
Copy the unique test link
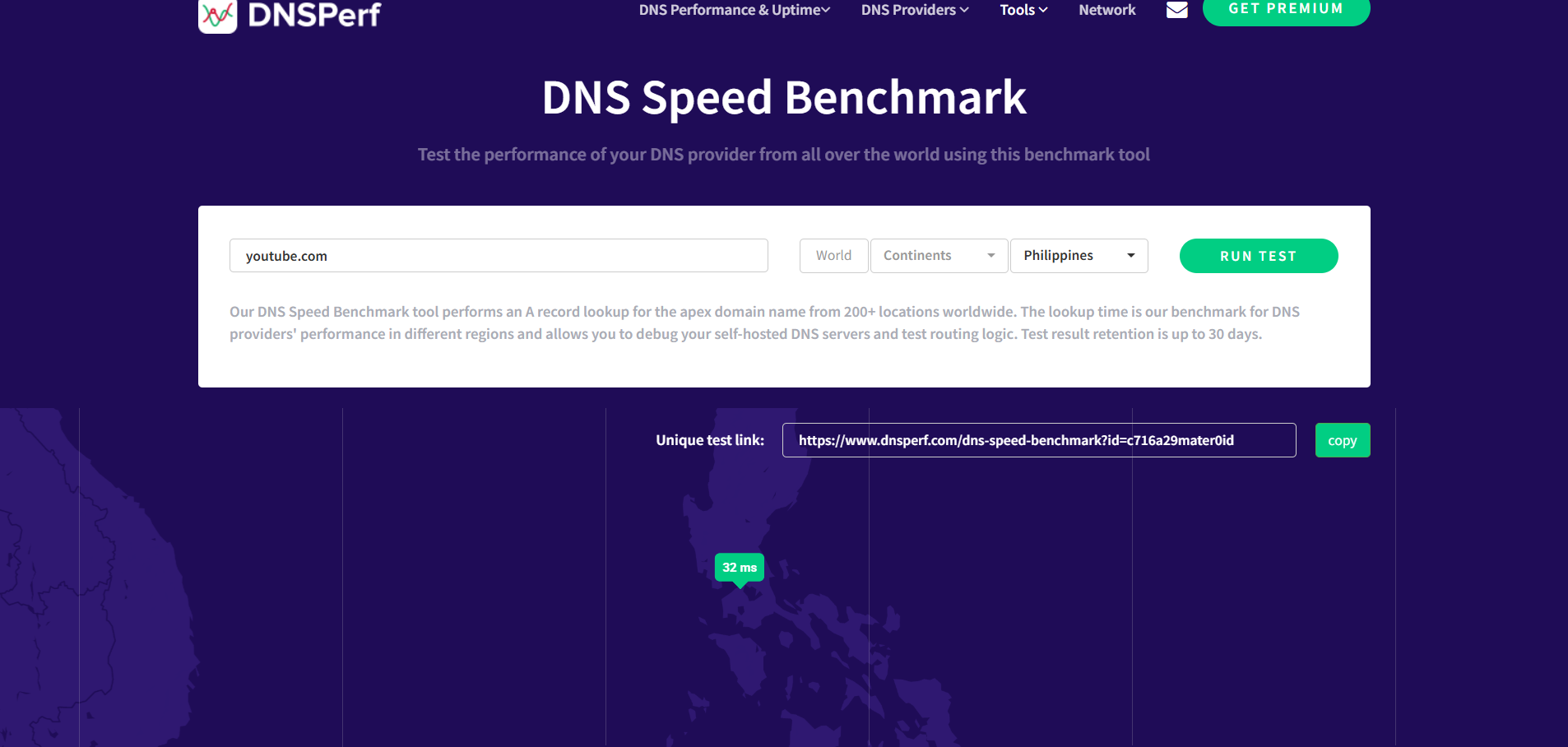[1343, 440]
